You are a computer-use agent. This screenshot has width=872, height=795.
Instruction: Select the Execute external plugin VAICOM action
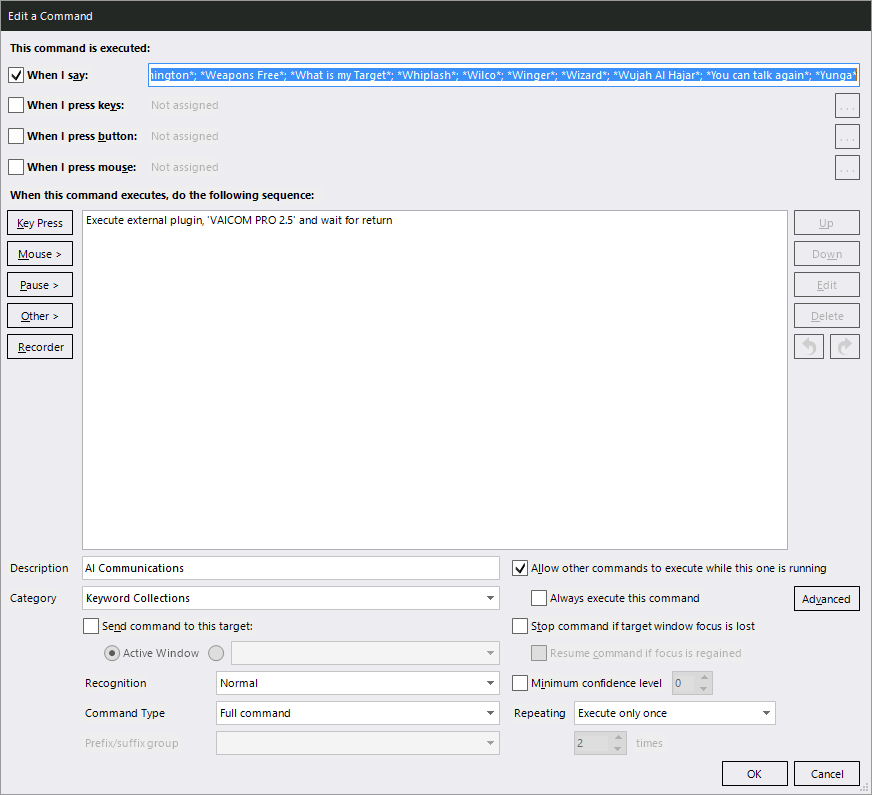(239, 221)
